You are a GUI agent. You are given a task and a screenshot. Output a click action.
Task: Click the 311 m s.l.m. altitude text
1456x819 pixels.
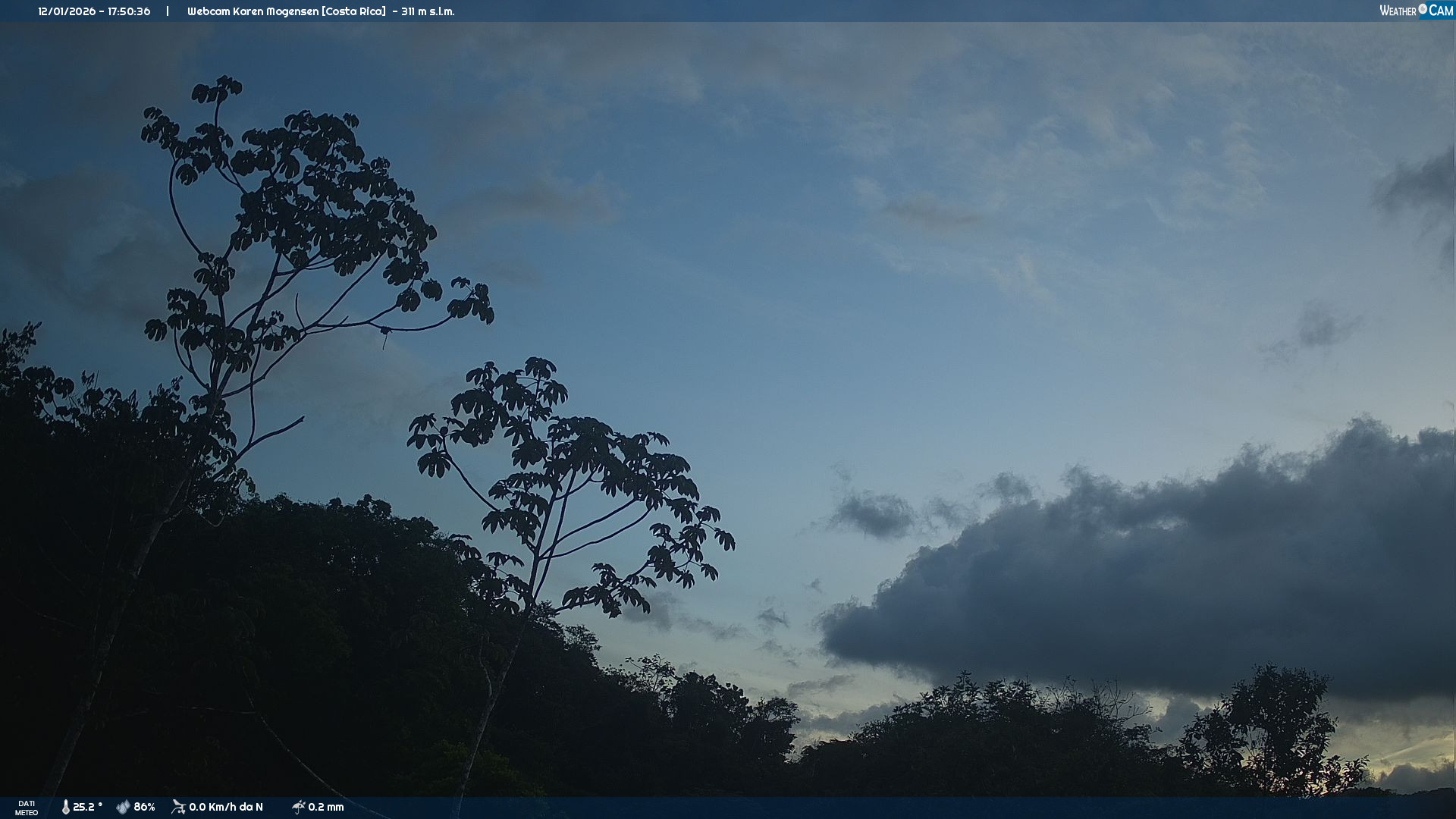click(428, 11)
